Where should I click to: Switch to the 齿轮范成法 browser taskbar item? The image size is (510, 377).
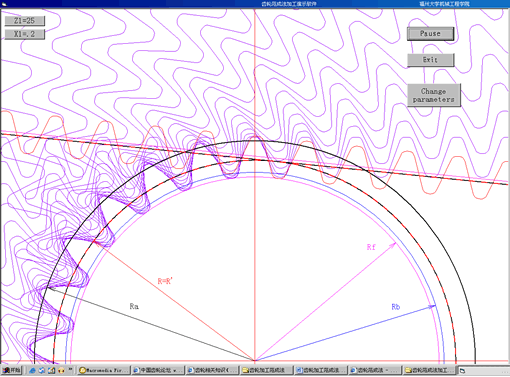(375, 370)
